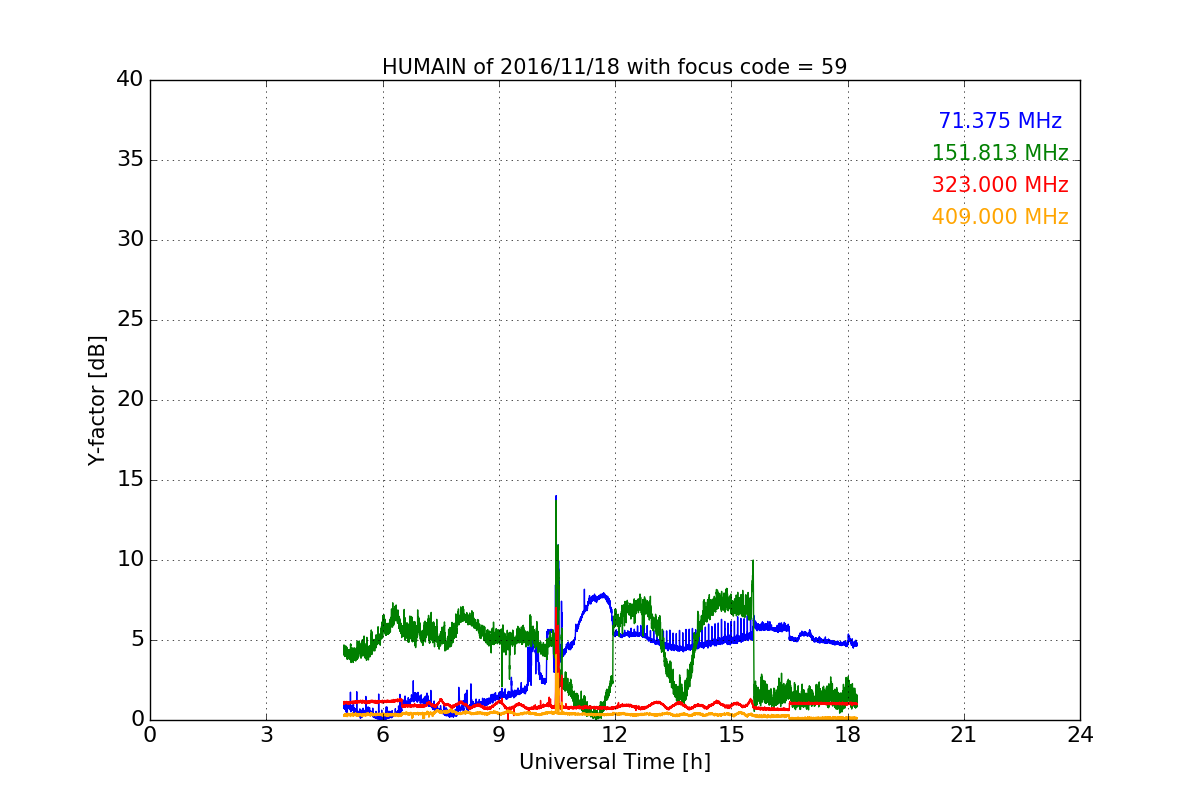Click the plot title mentioning HUMAIN 2016/11/18
This screenshot has height=800, width=1200.
614,67
